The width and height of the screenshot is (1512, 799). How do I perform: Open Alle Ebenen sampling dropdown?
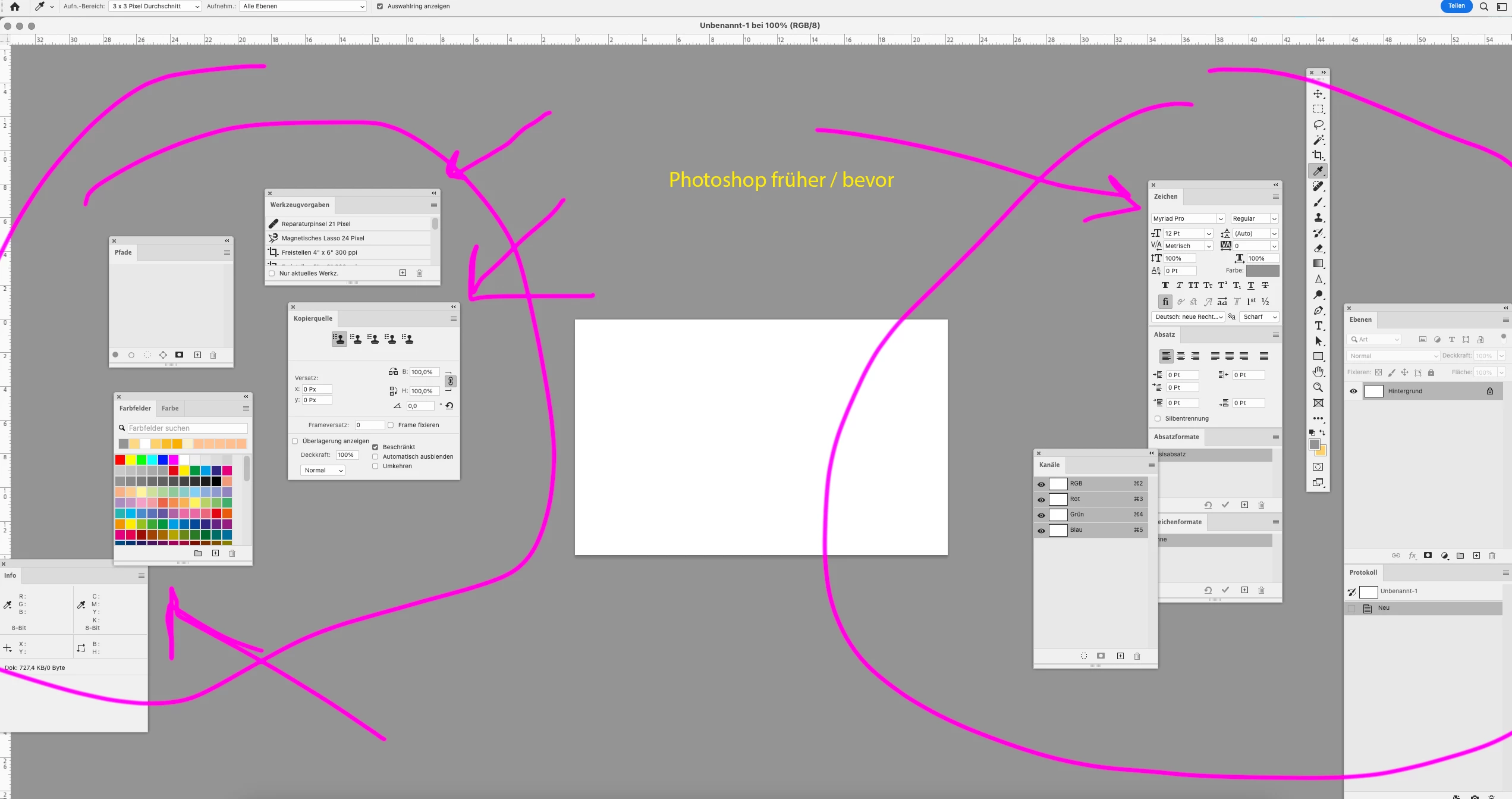[x=303, y=7]
